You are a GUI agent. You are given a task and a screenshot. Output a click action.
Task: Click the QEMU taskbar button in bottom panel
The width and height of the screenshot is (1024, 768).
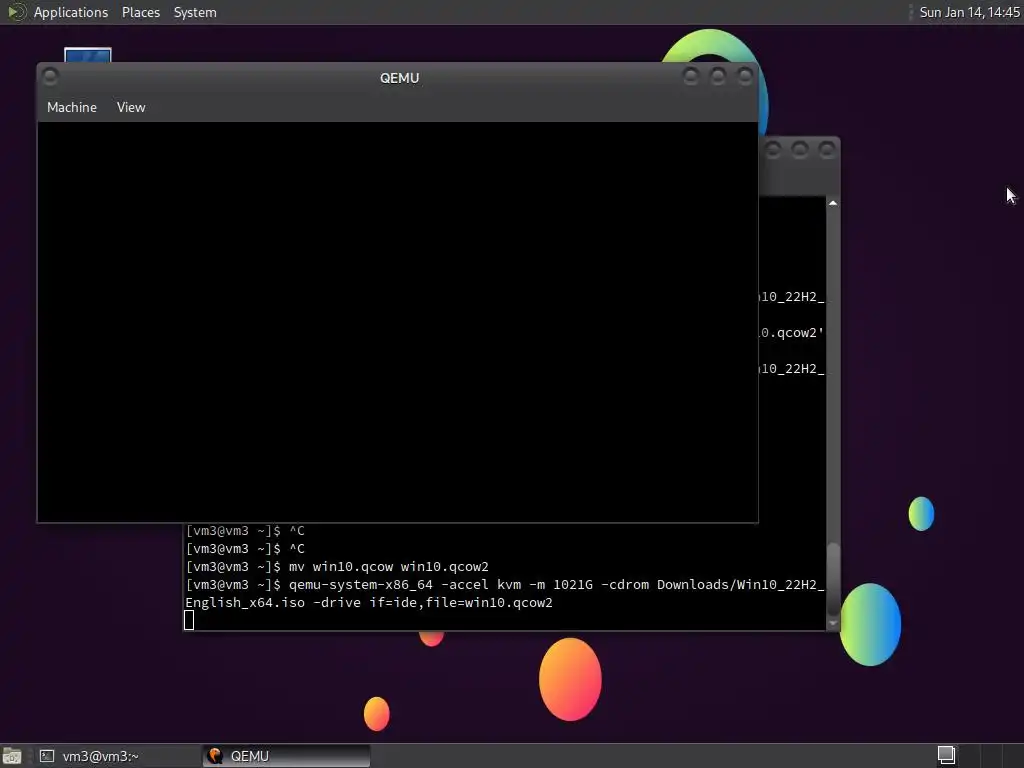pyautogui.click(x=286, y=756)
